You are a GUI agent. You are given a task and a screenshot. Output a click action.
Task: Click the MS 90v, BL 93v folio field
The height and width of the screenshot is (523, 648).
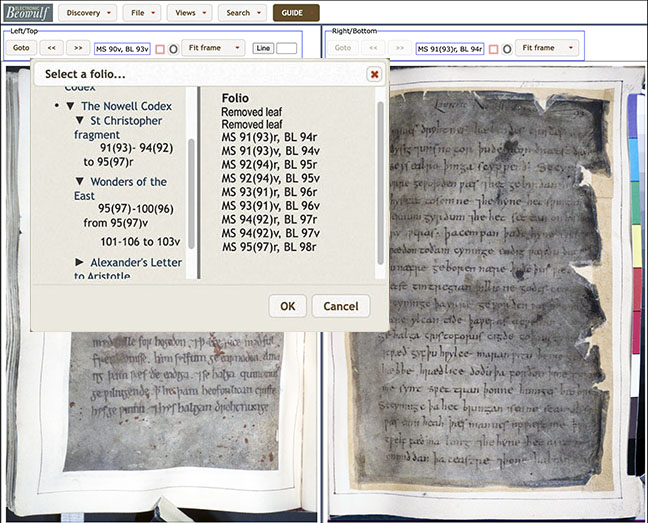122,49
